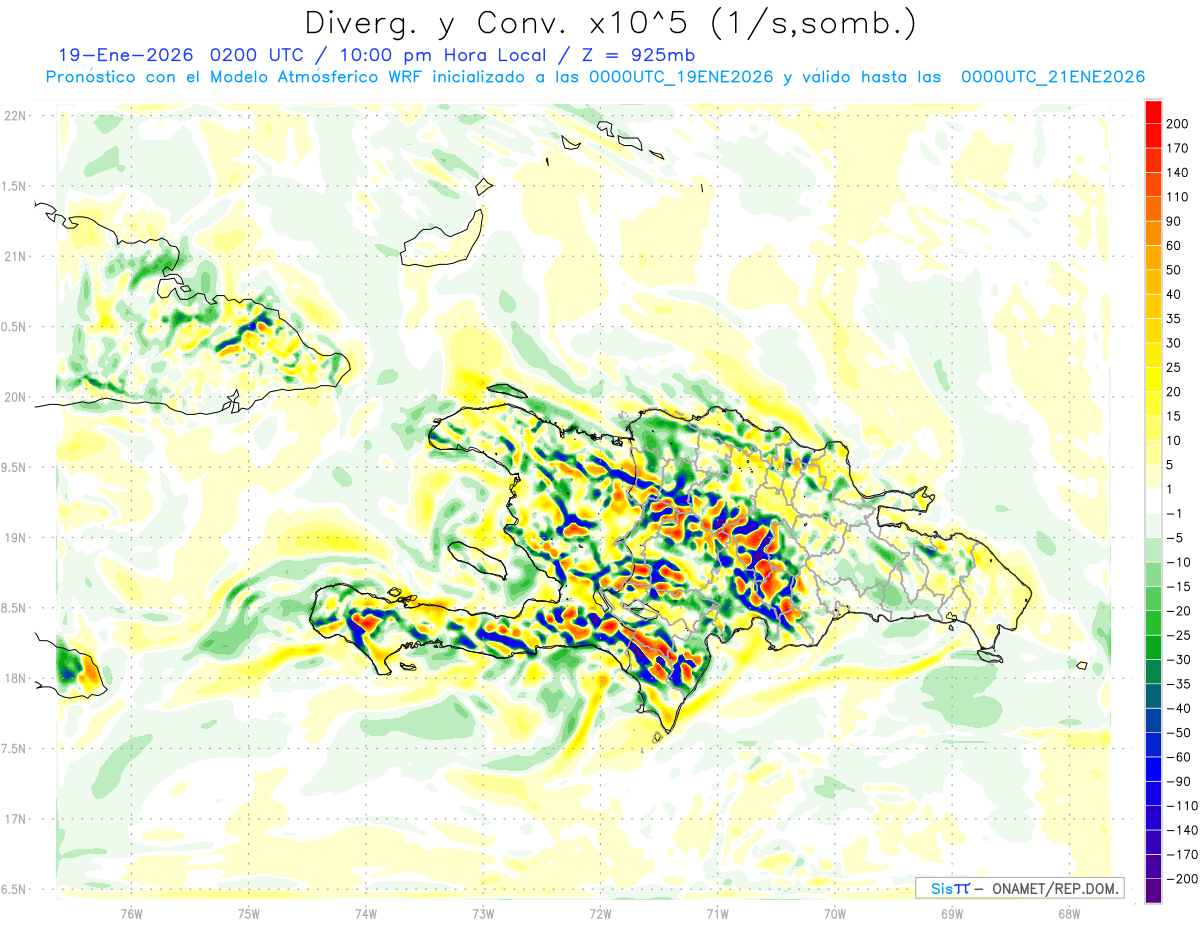Click the '60' color bar value
Image resolution: width=1200 pixels, height=927 pixels.
[1175, 246]
